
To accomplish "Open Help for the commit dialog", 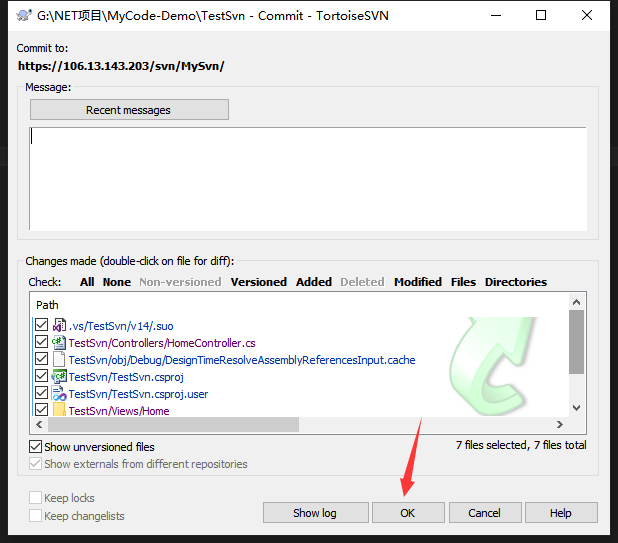I will [561, 513].
